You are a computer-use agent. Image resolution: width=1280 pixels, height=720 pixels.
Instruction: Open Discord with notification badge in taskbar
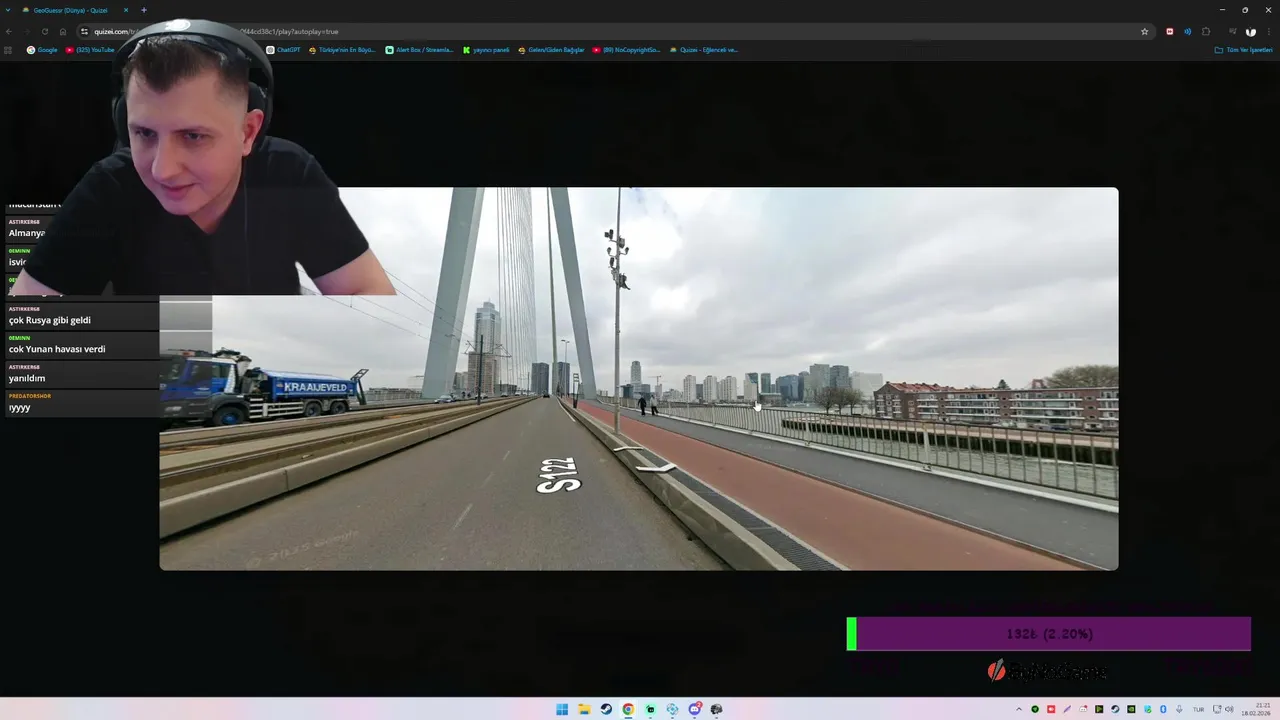(x=695, y=709)
